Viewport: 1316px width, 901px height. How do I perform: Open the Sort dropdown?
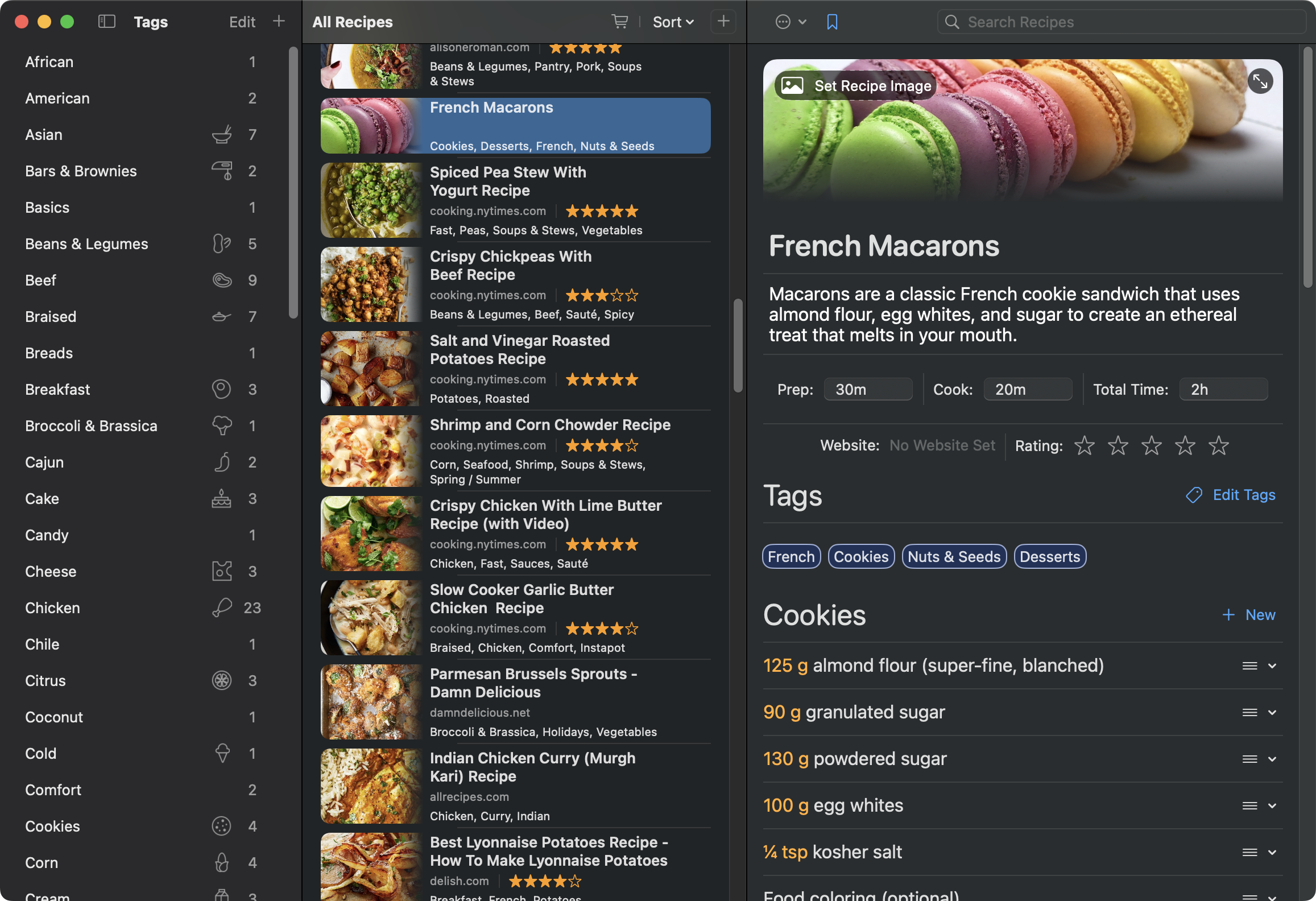pos(673,22)
